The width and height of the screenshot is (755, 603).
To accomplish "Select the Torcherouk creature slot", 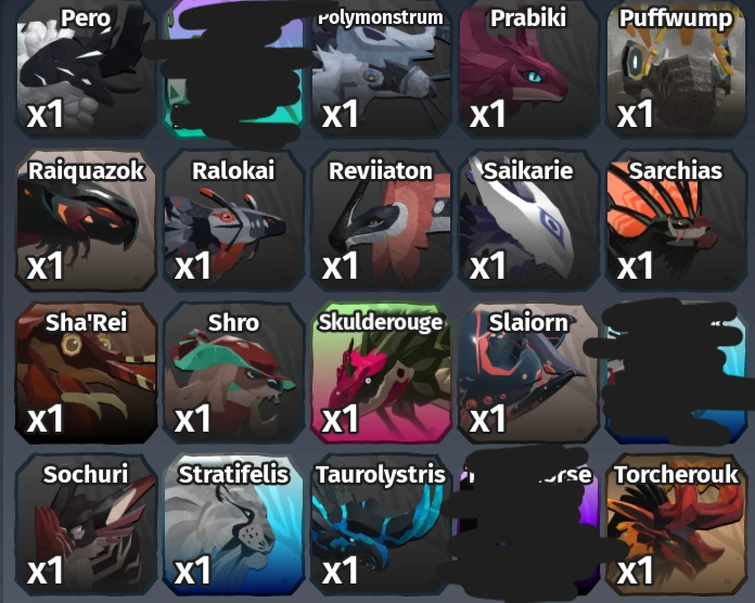I will pyautogui.click(x=676, y=524).
